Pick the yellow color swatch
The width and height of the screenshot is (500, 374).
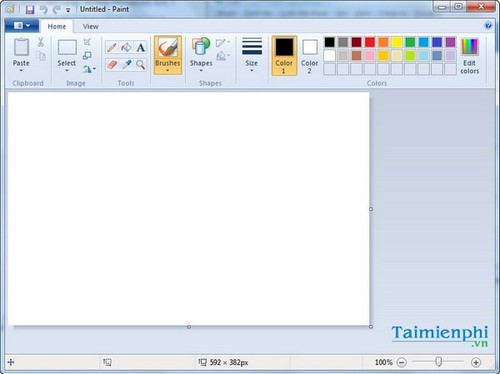pyautogui.click(x=397, y=42)
